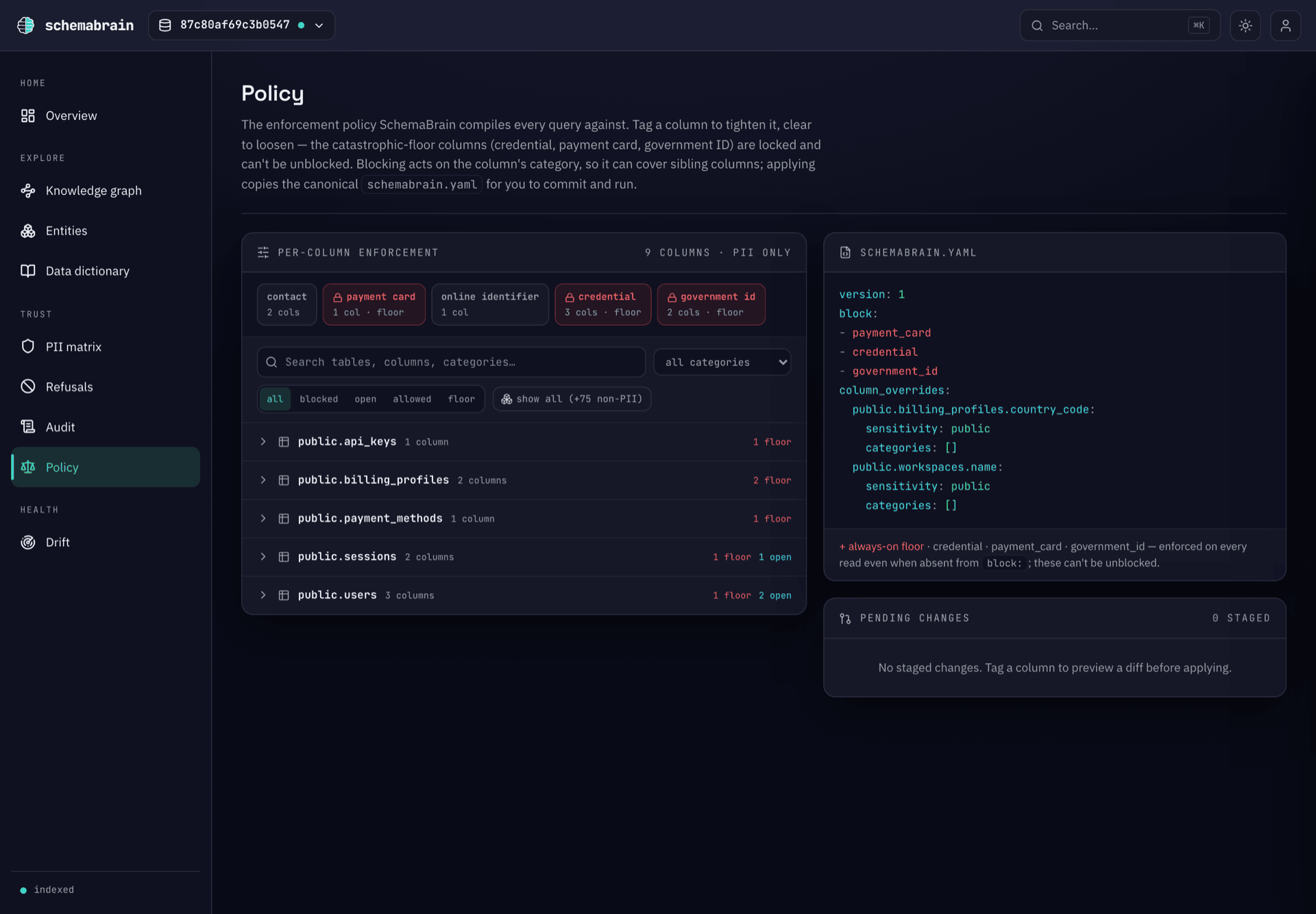Screen dimensions: 1316x914
Task: Open the user account icon
Action: point(1285,25)
